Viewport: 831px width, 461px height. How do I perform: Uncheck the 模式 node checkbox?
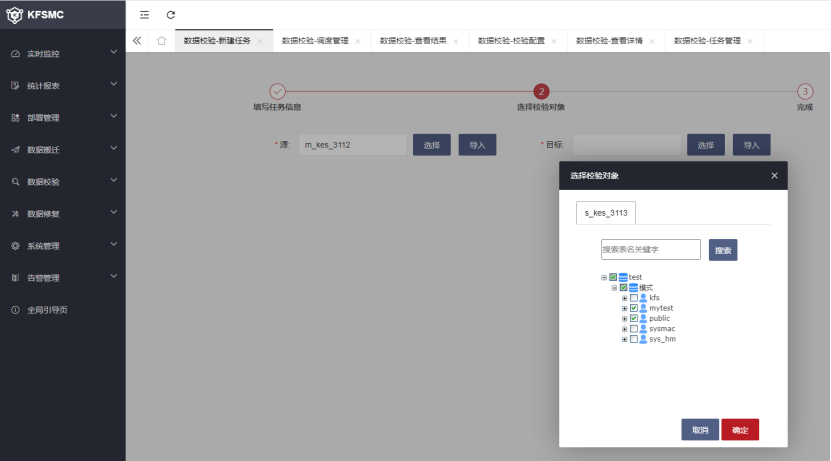click(x=623, y=288)
